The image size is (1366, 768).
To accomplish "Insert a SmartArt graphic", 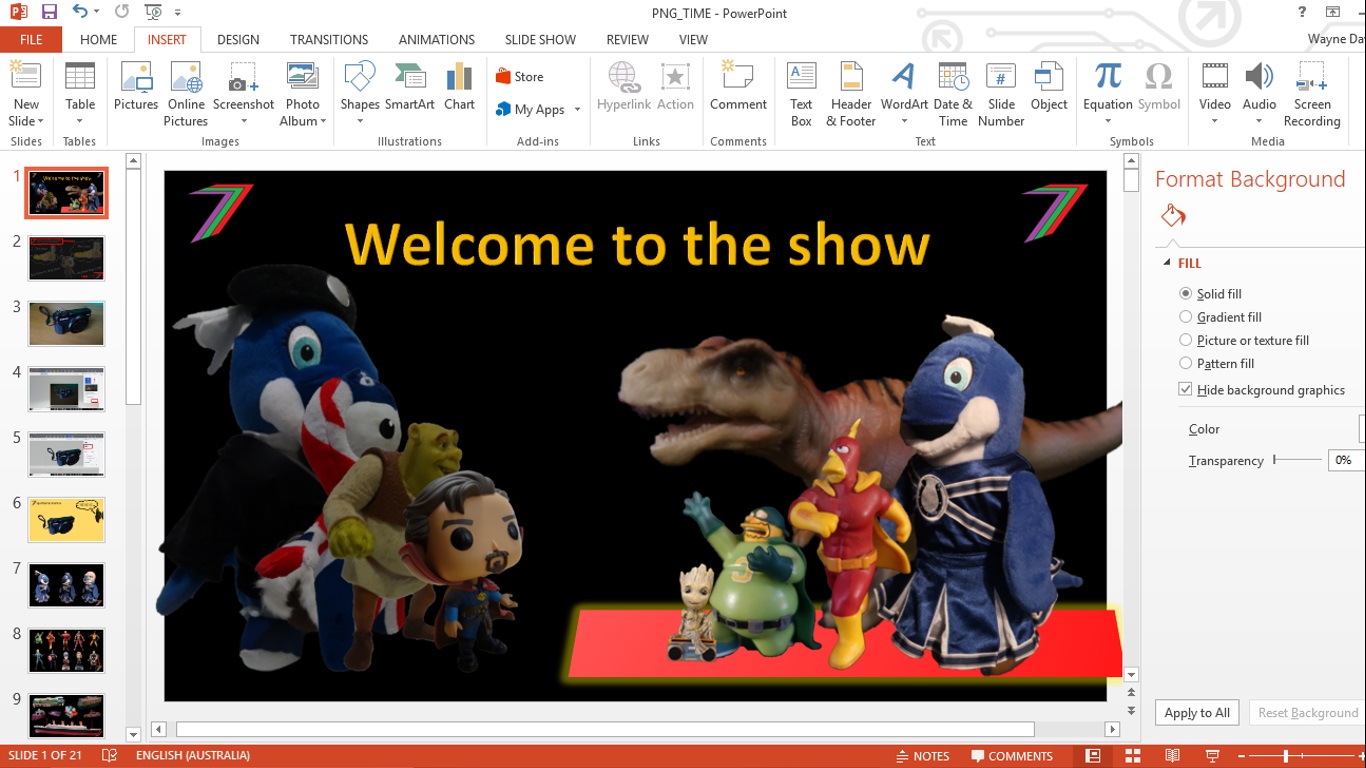I will (410, 87).
